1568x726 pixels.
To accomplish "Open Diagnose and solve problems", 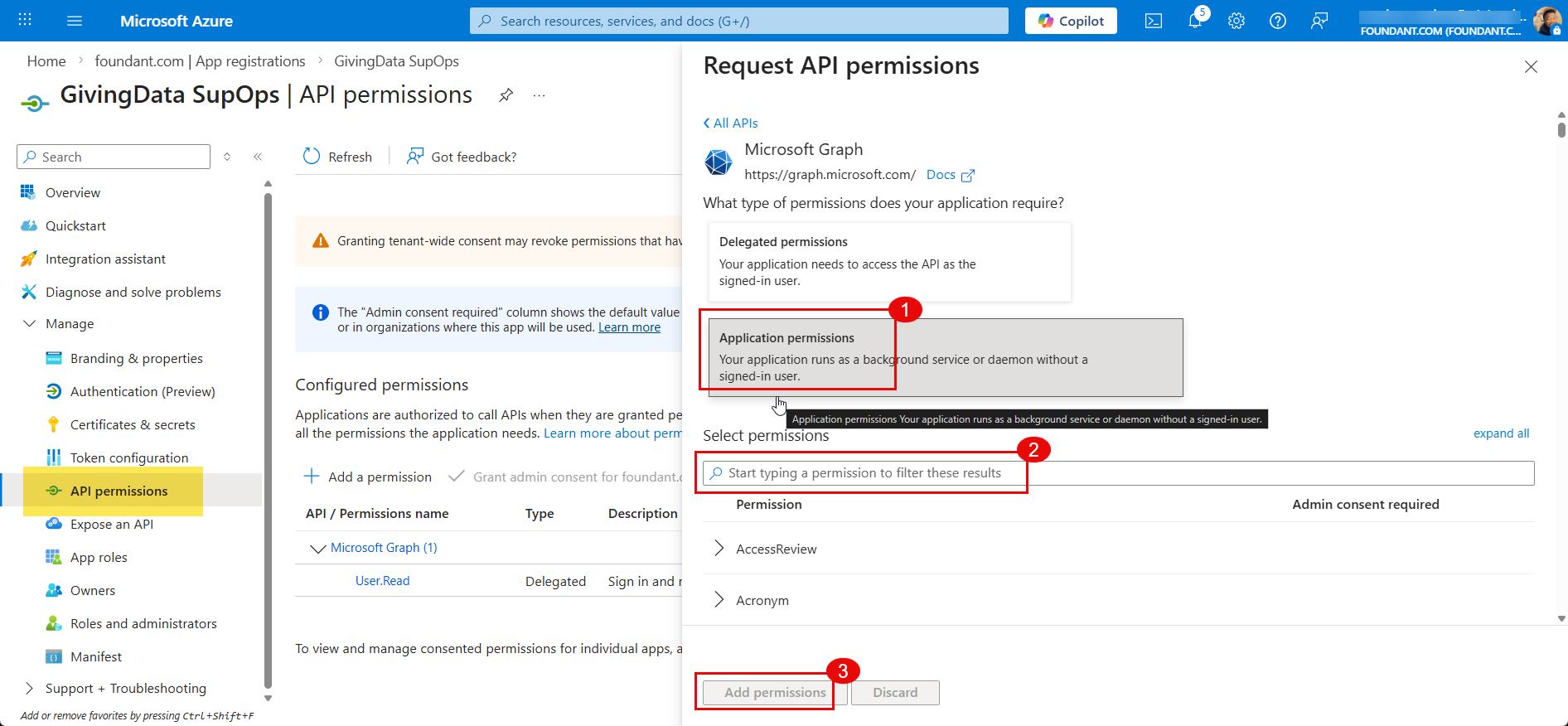I will [133, 292].
